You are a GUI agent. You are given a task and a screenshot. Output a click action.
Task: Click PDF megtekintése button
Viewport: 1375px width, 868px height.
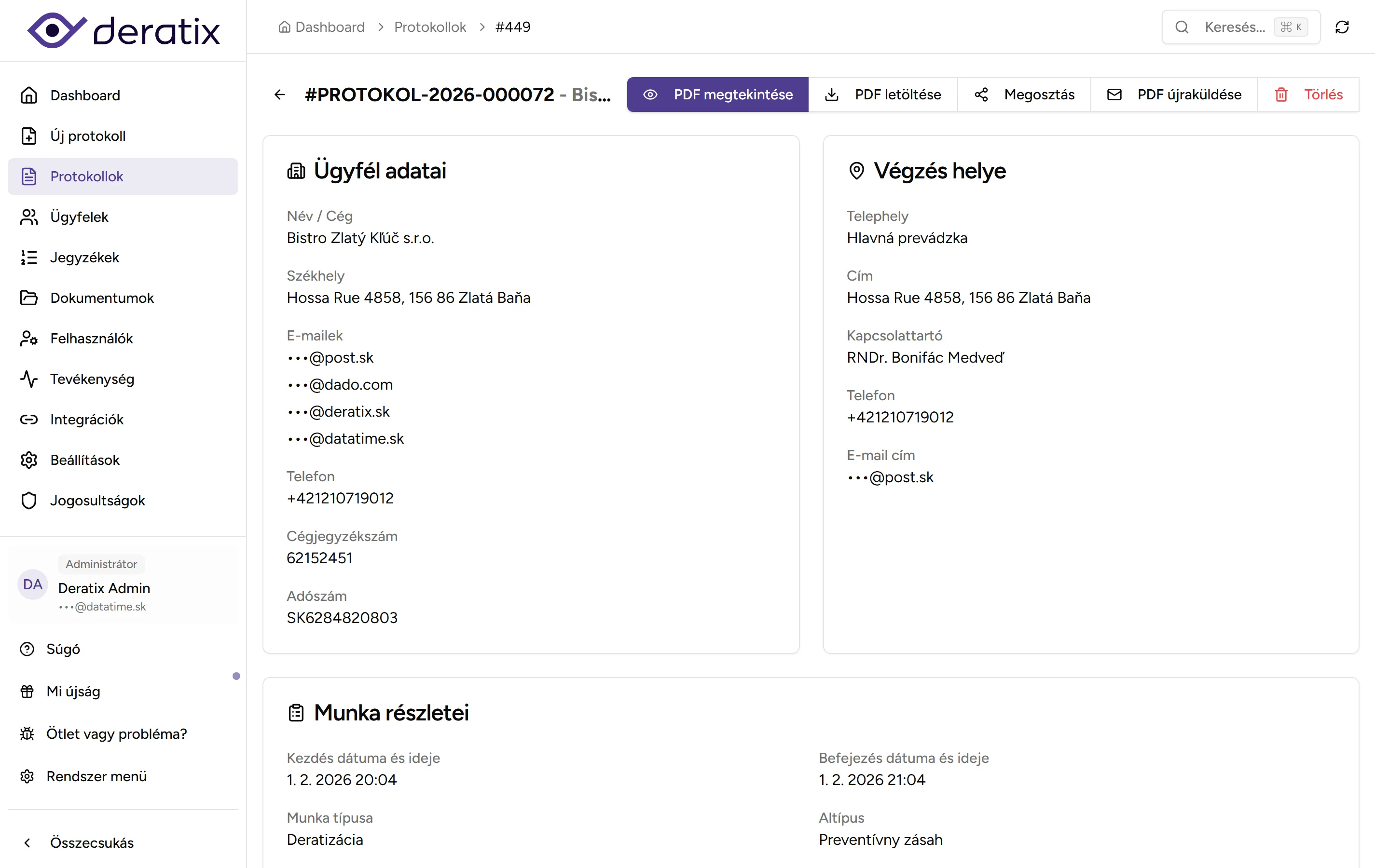pyautogui.click(x=717, y=95)
